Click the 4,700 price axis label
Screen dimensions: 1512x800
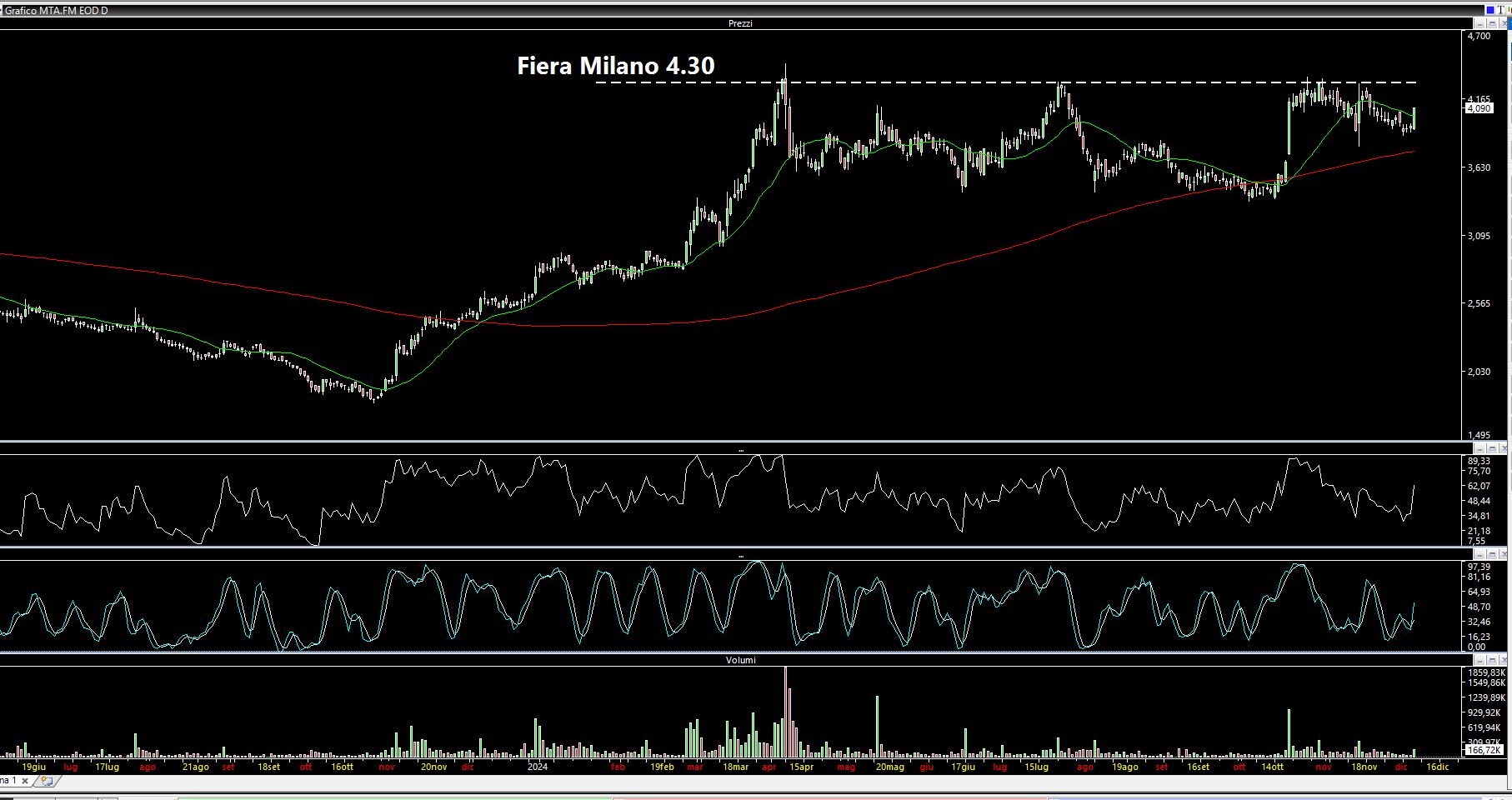coord(1479,36)
